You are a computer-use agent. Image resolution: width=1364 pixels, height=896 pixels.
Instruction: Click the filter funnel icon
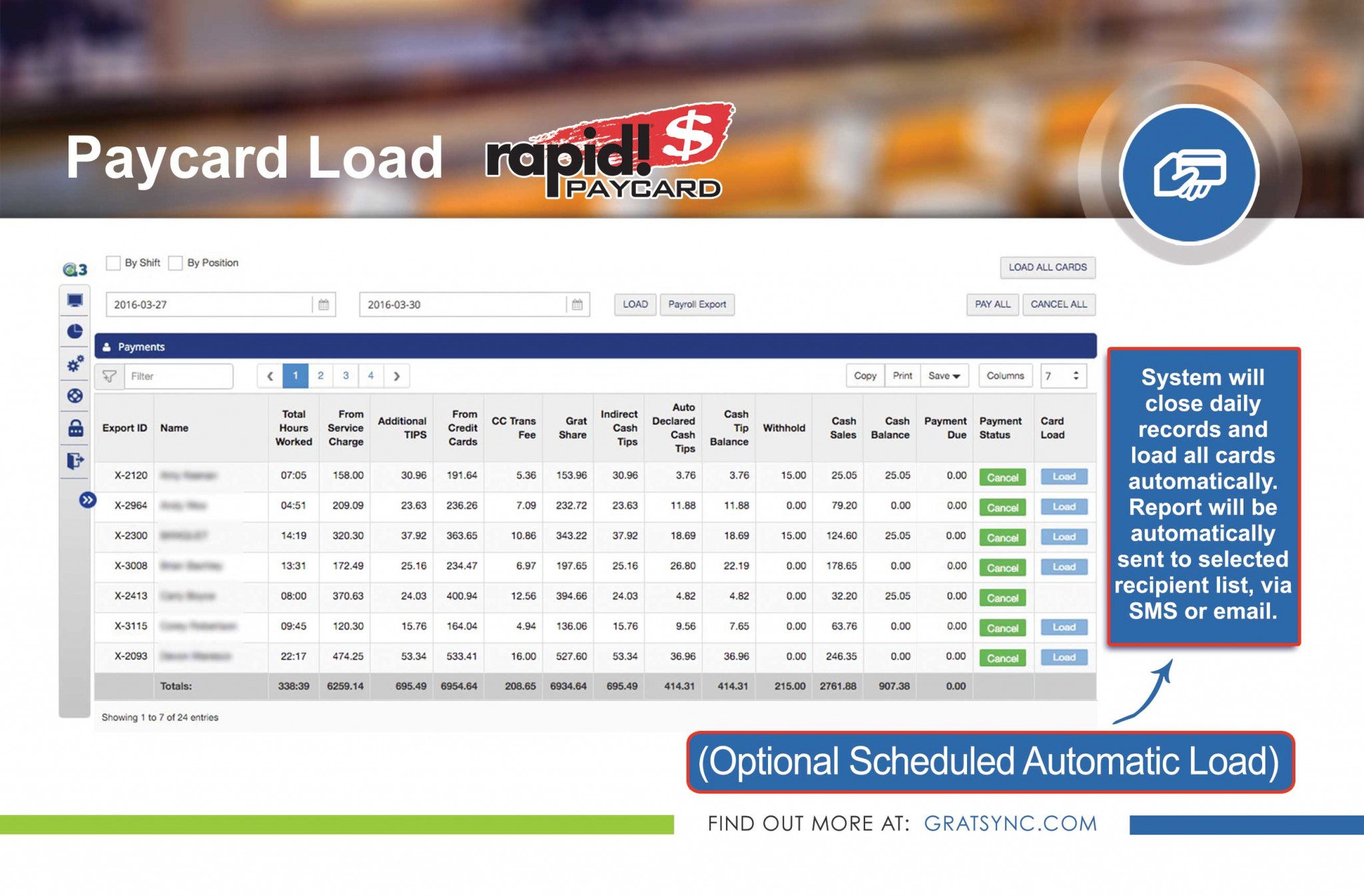109,376
